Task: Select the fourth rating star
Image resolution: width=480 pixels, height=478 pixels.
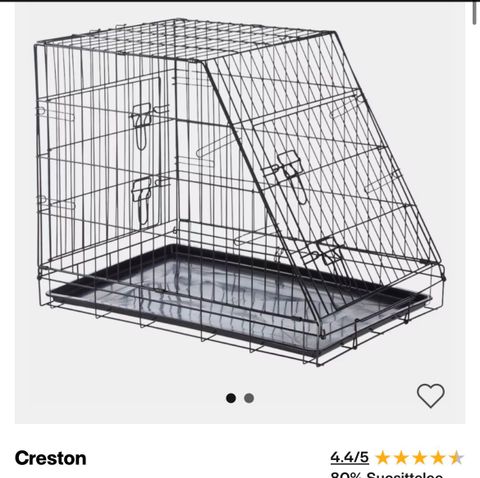Action: click(x=438, y=458)
